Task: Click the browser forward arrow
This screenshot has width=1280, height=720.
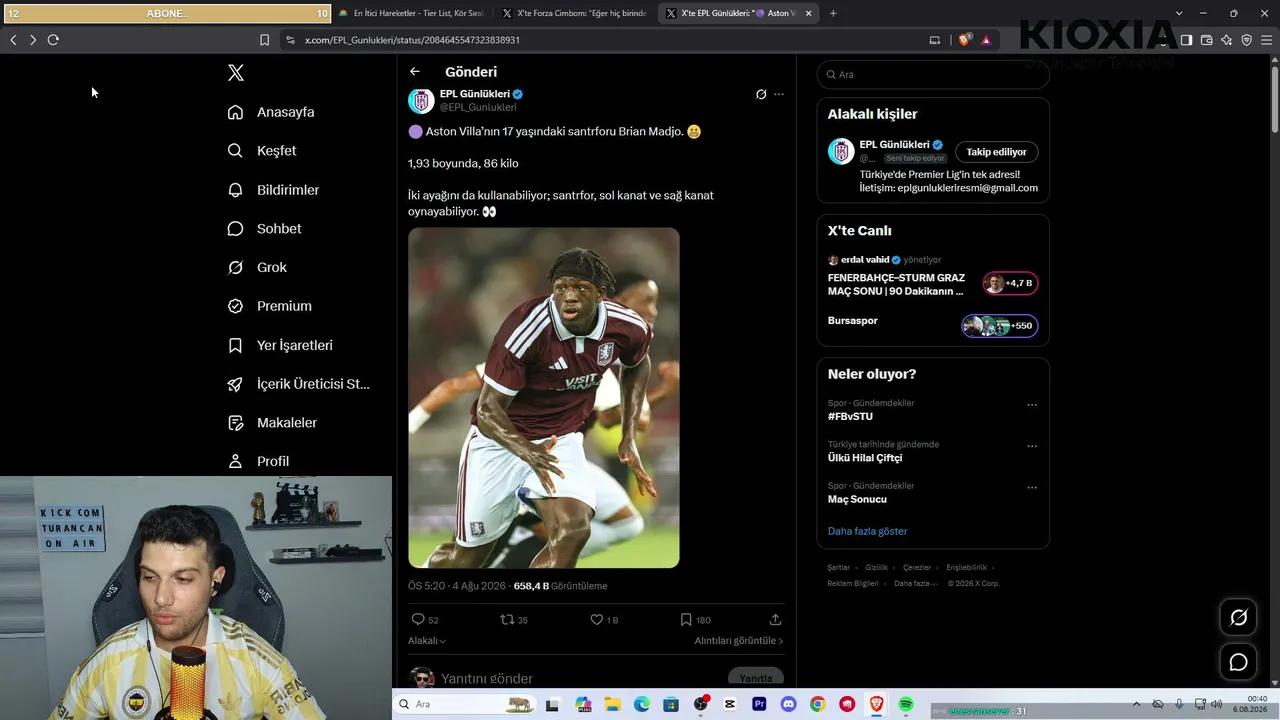Action: [33, 40]
